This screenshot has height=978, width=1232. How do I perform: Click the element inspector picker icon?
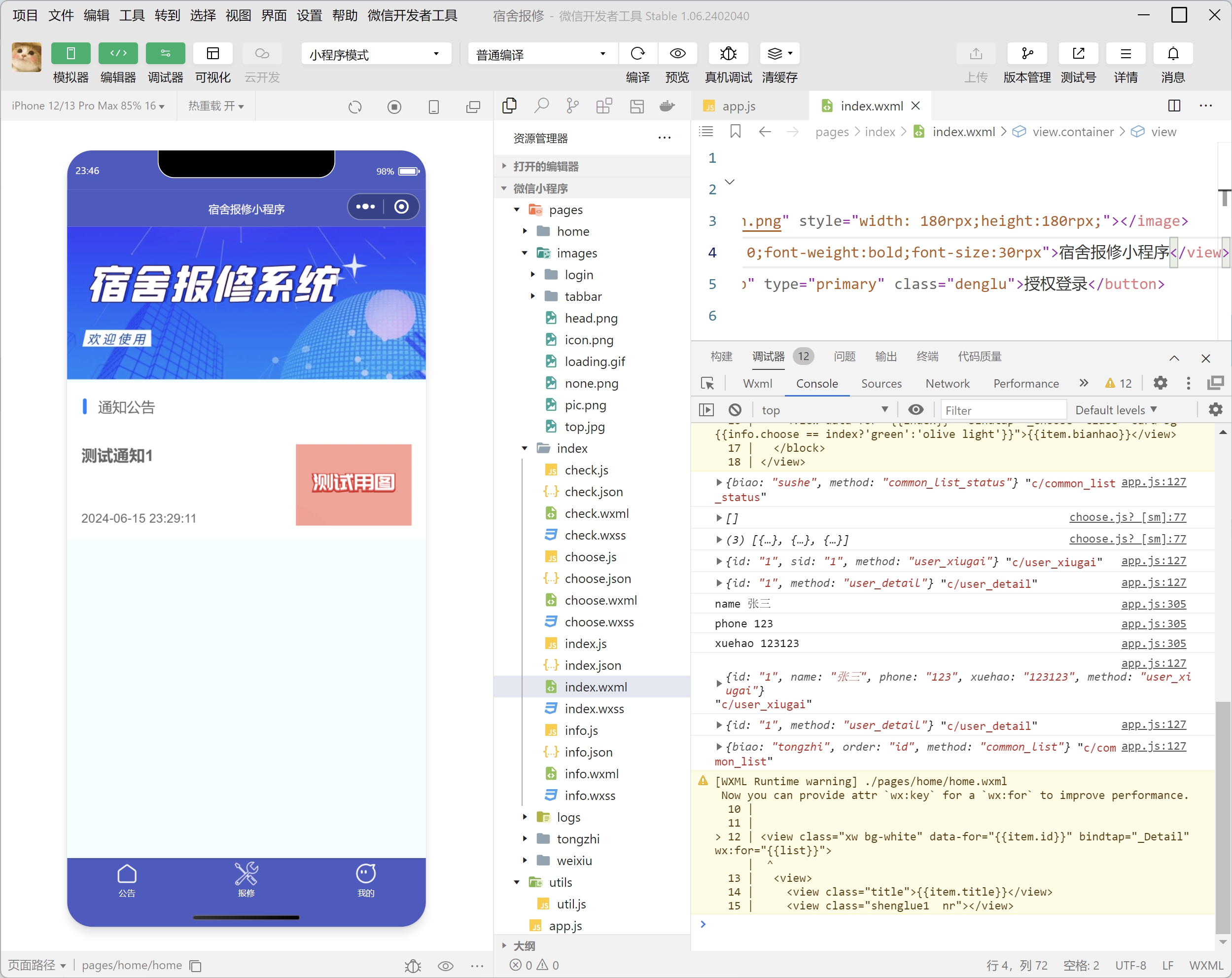707,384
